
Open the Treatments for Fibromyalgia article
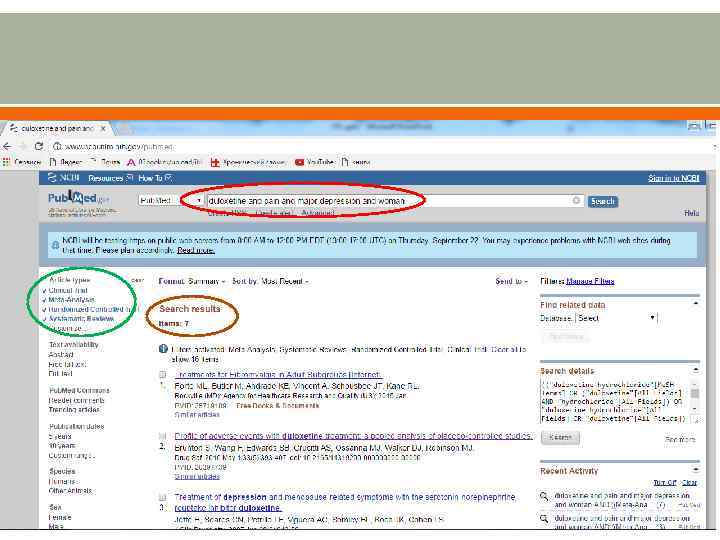(x=278, y=375)
